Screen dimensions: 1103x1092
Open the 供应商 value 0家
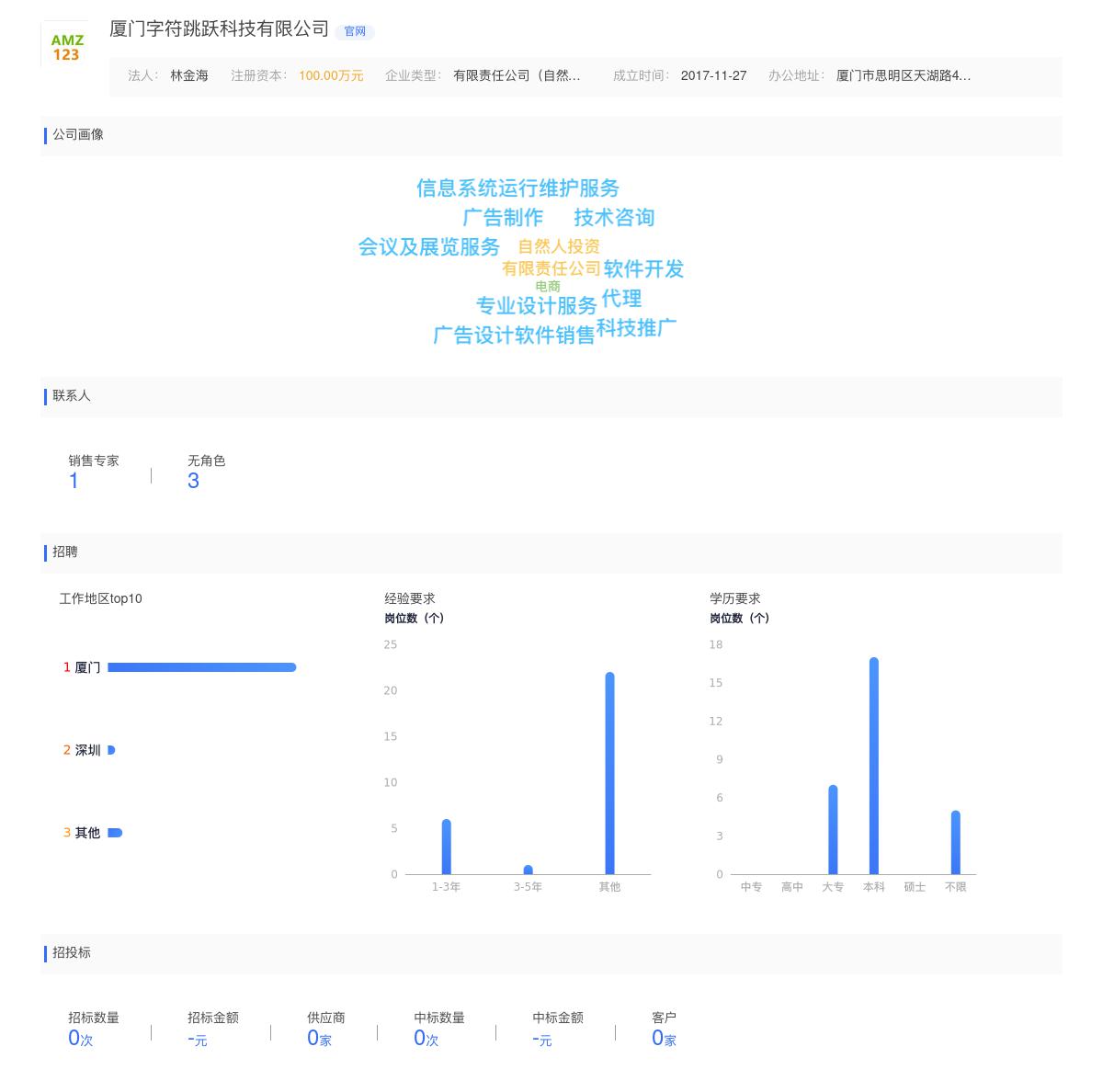pos(320,1039)
